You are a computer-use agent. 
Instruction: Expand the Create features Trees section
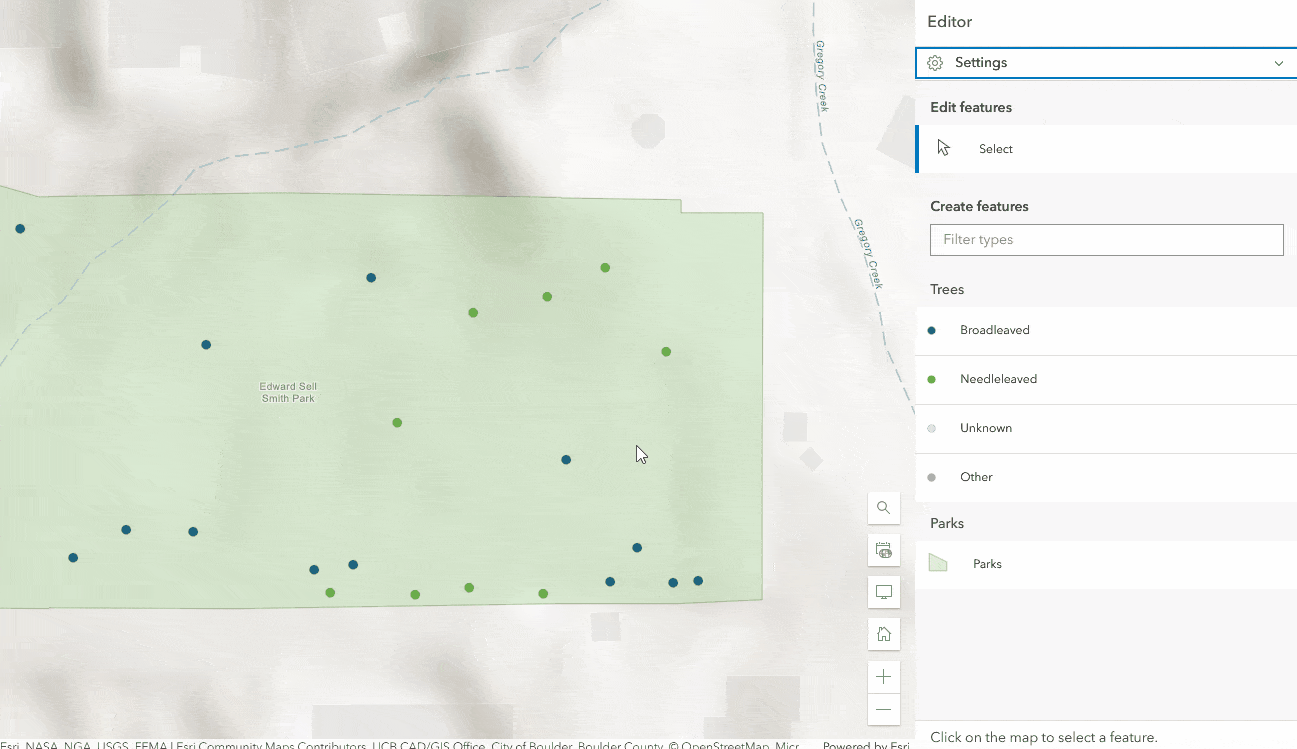[x=946, y=289]
